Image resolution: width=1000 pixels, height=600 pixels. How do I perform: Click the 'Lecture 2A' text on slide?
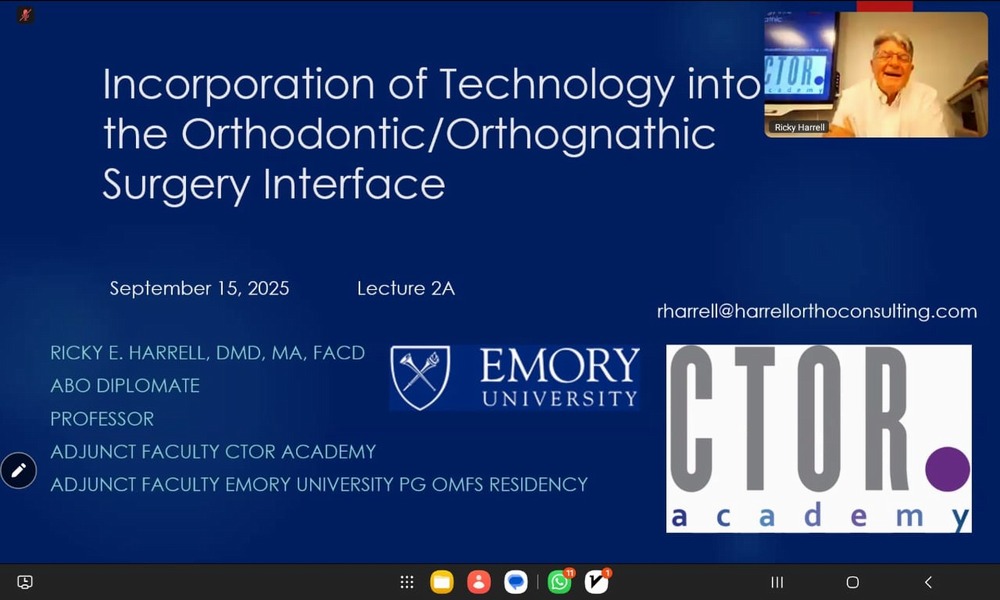(405, 288)
